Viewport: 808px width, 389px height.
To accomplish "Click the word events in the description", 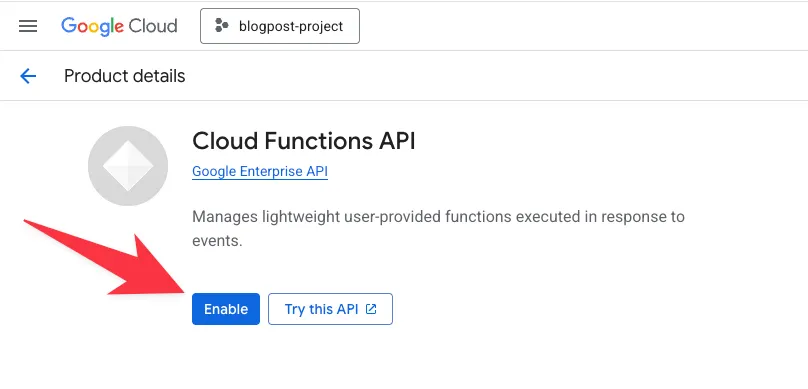I will click(215, 241).
